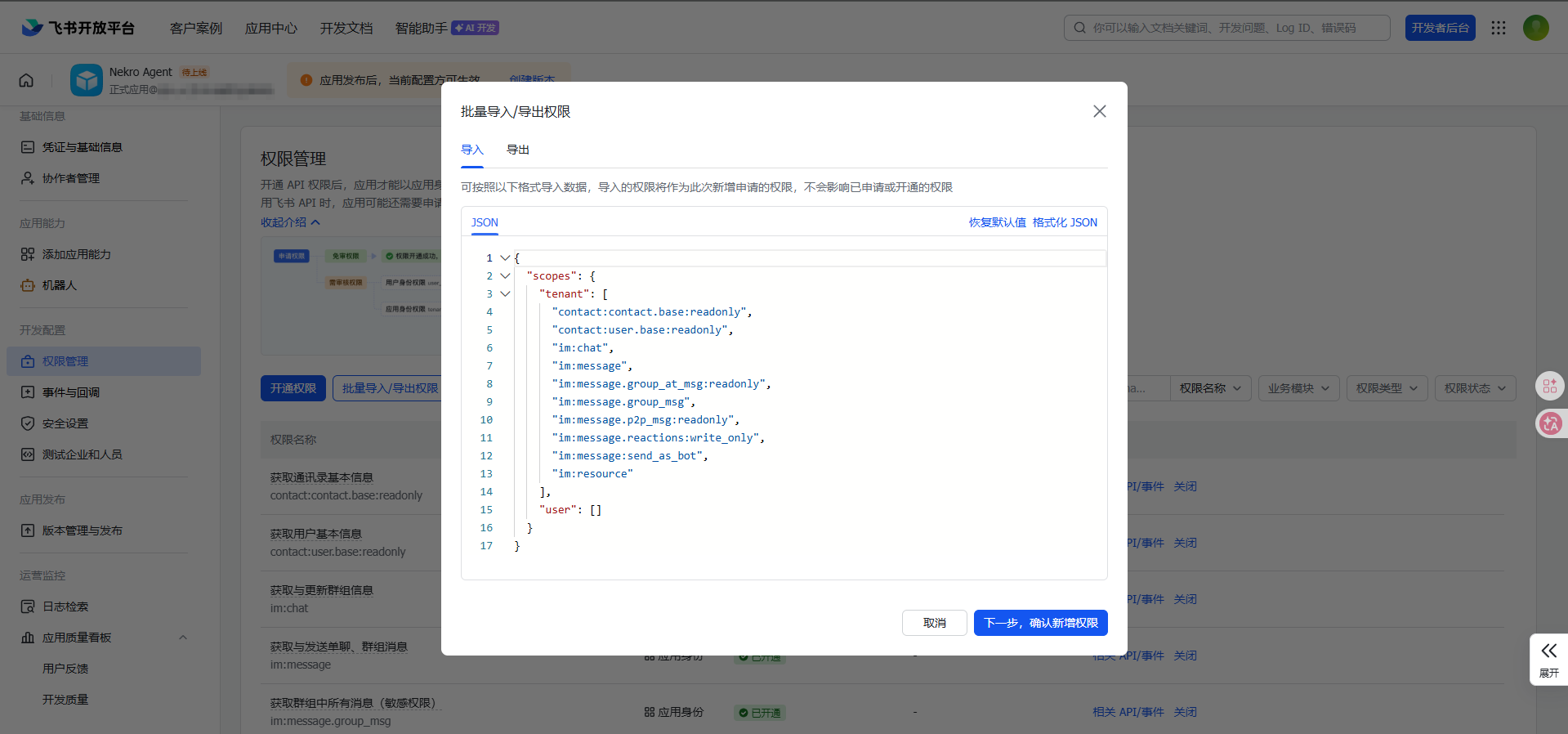Screen dimensions: 1568x734
Task: Click the home icon in breadcrumb bar
Action: coord(26,80)
